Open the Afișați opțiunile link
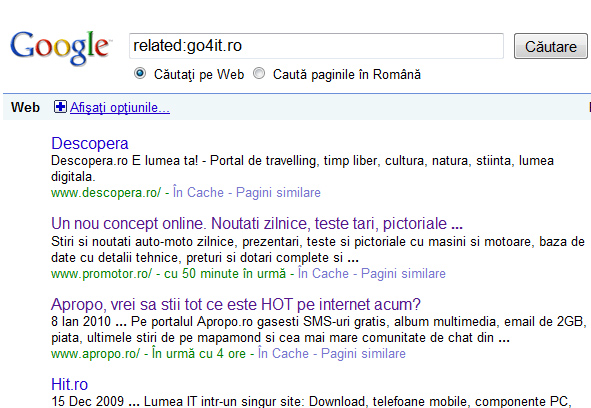The image size is (591, 408). (x=120, y=107)
